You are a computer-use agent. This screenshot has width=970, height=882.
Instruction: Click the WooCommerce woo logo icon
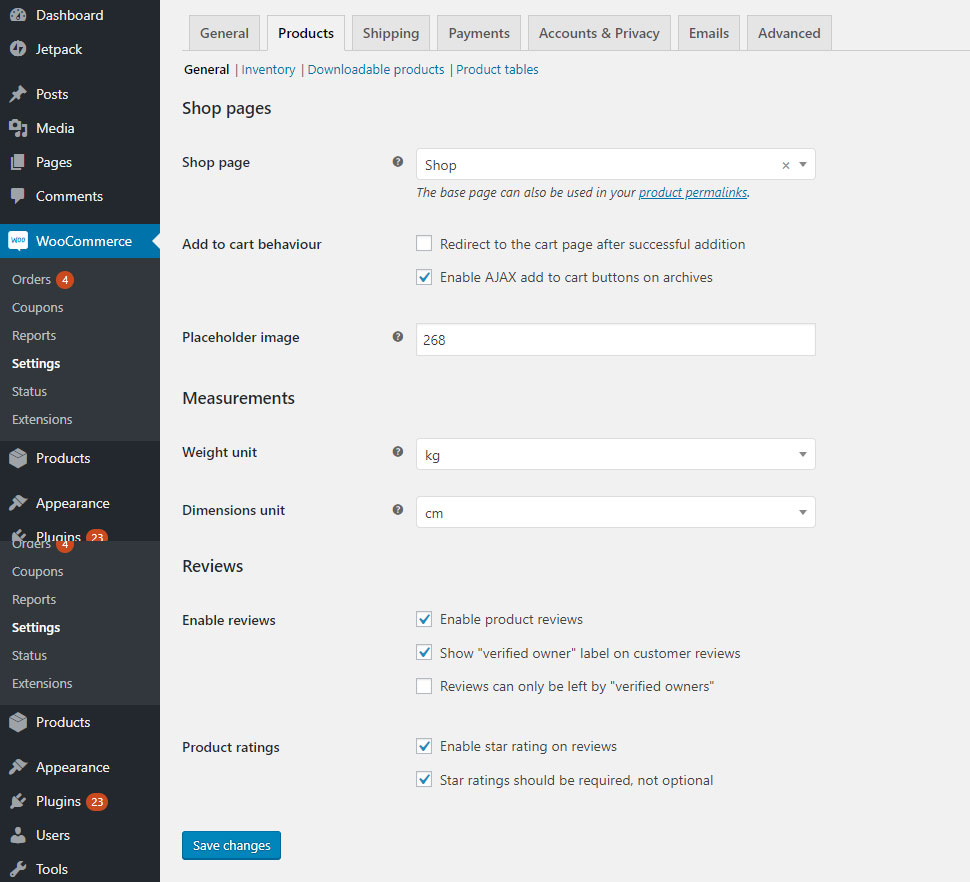point(18,241)
